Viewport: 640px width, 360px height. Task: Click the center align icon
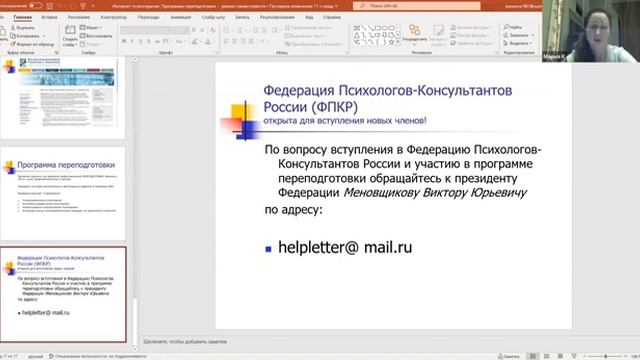[x=234, y=41]
